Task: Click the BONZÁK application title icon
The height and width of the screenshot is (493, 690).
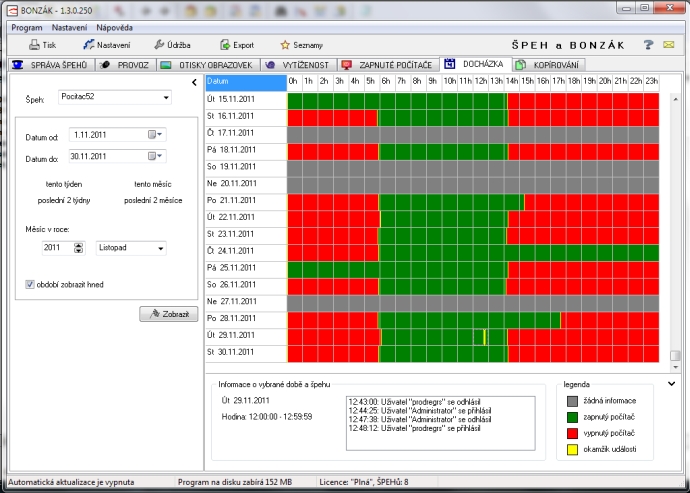Action: (x=14, y=10)
